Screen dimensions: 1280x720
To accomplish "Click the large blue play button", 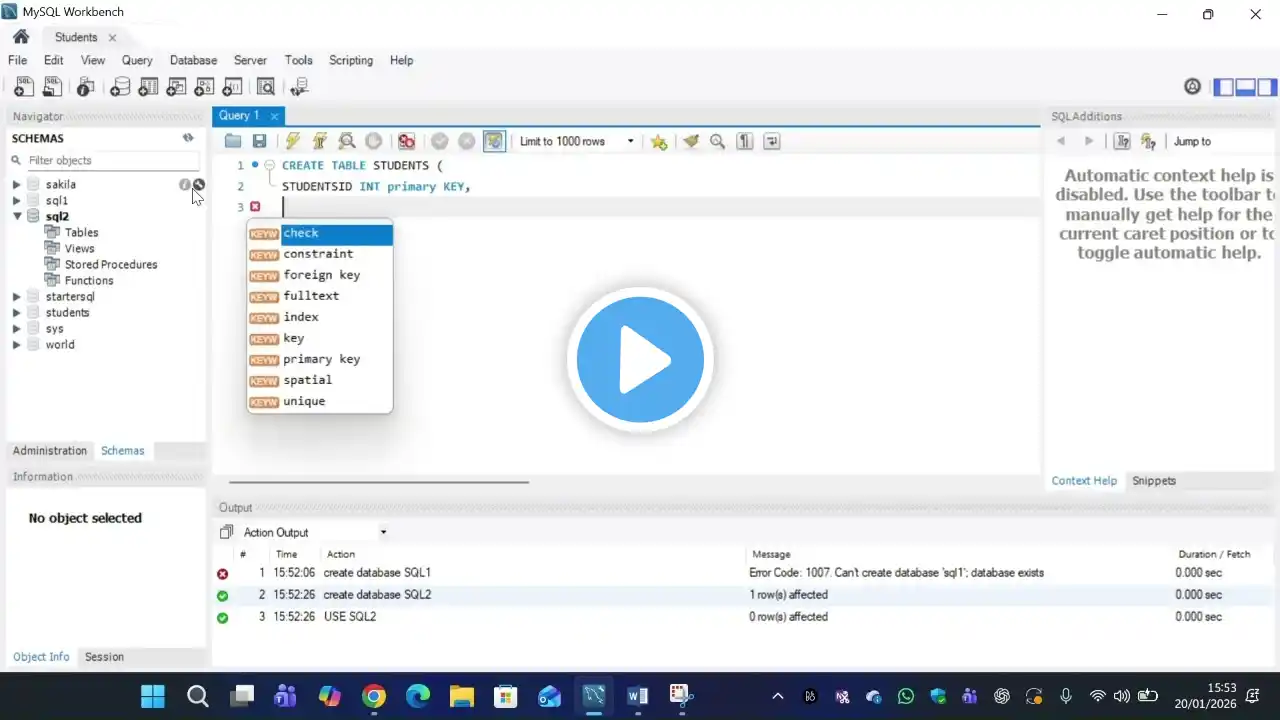I will click(x=640, y=360).
